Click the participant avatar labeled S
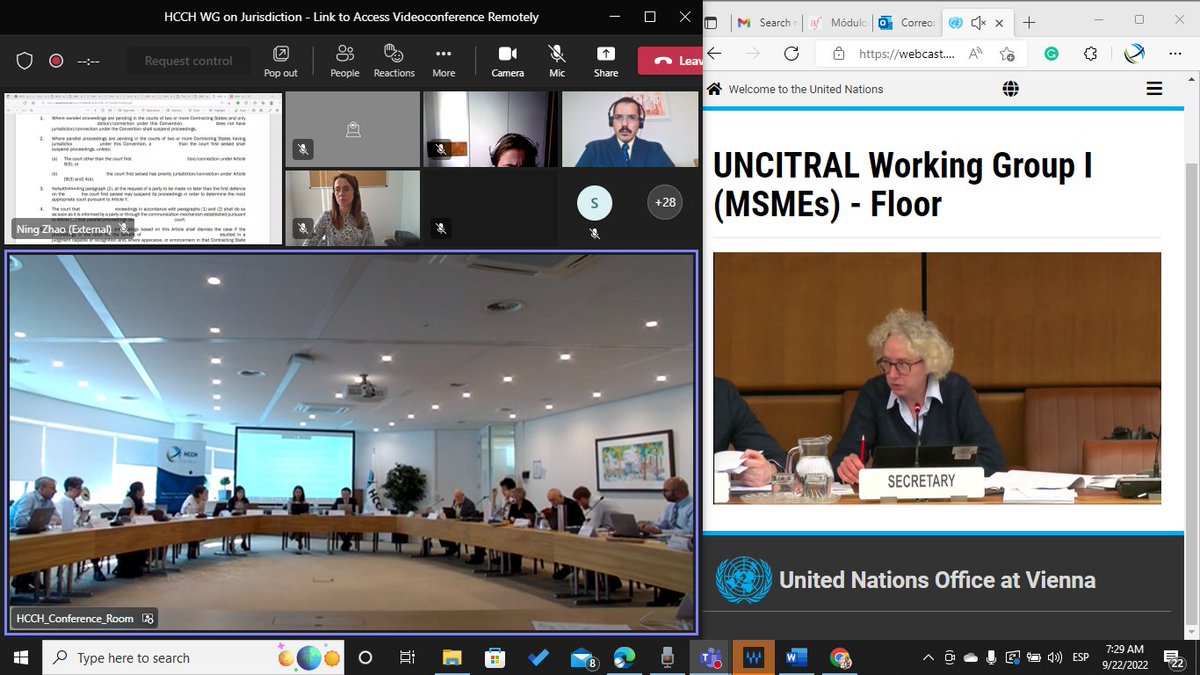 tap(594, 204)
